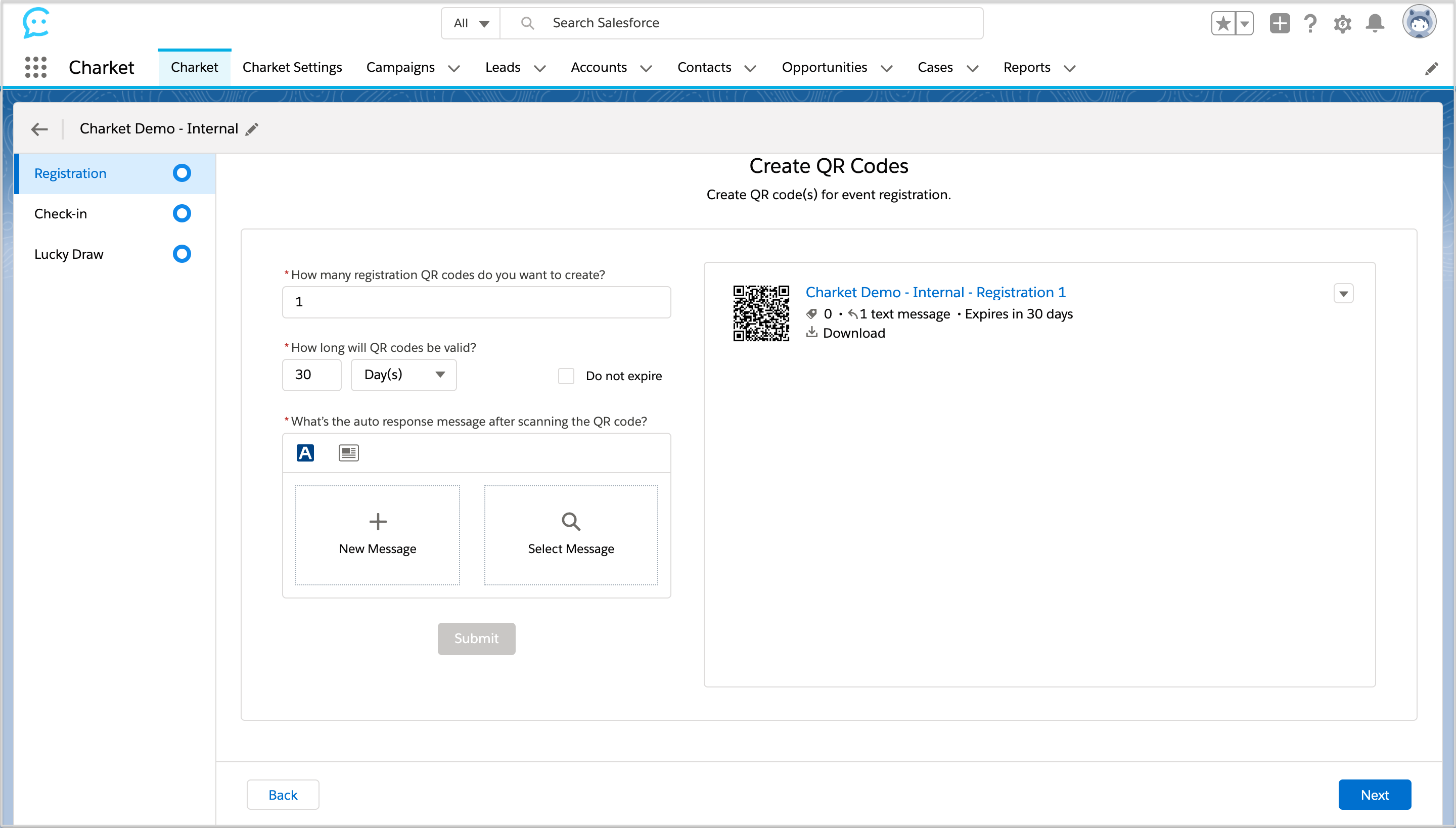This screenshot has height=828, width=1456.
Task: Select the Lucky Draw step circle
Action: click(x=181, y=254)
